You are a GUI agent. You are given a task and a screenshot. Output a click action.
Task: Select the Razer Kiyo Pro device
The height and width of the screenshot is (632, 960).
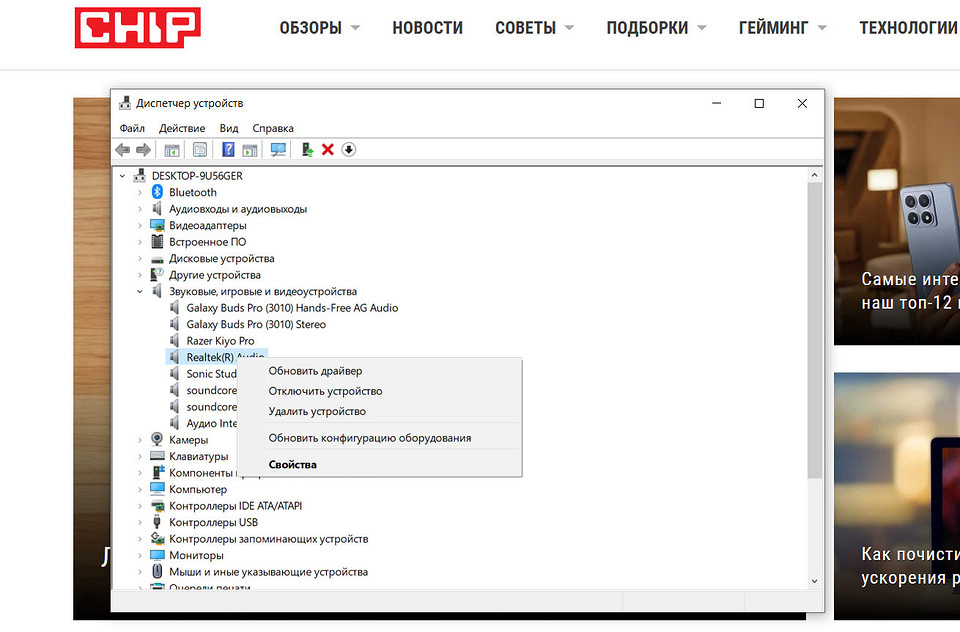[222, 340]
